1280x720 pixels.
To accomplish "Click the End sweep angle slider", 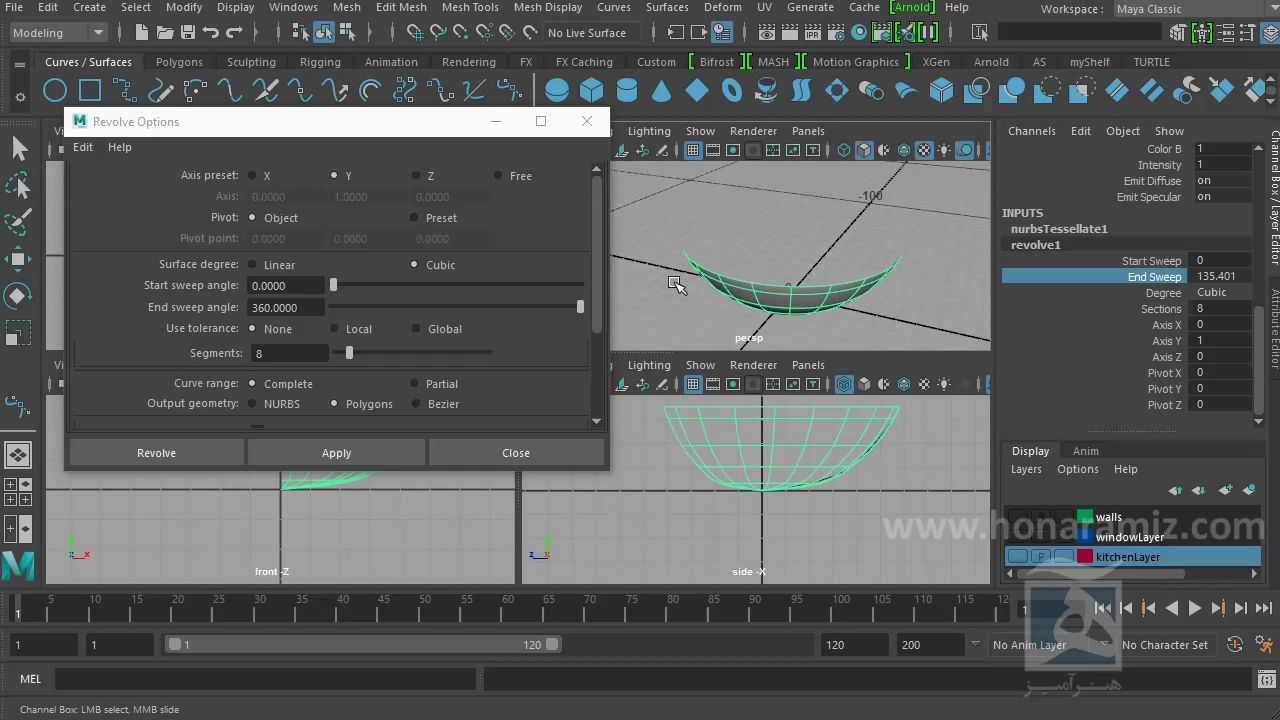I will click(458, 307).
